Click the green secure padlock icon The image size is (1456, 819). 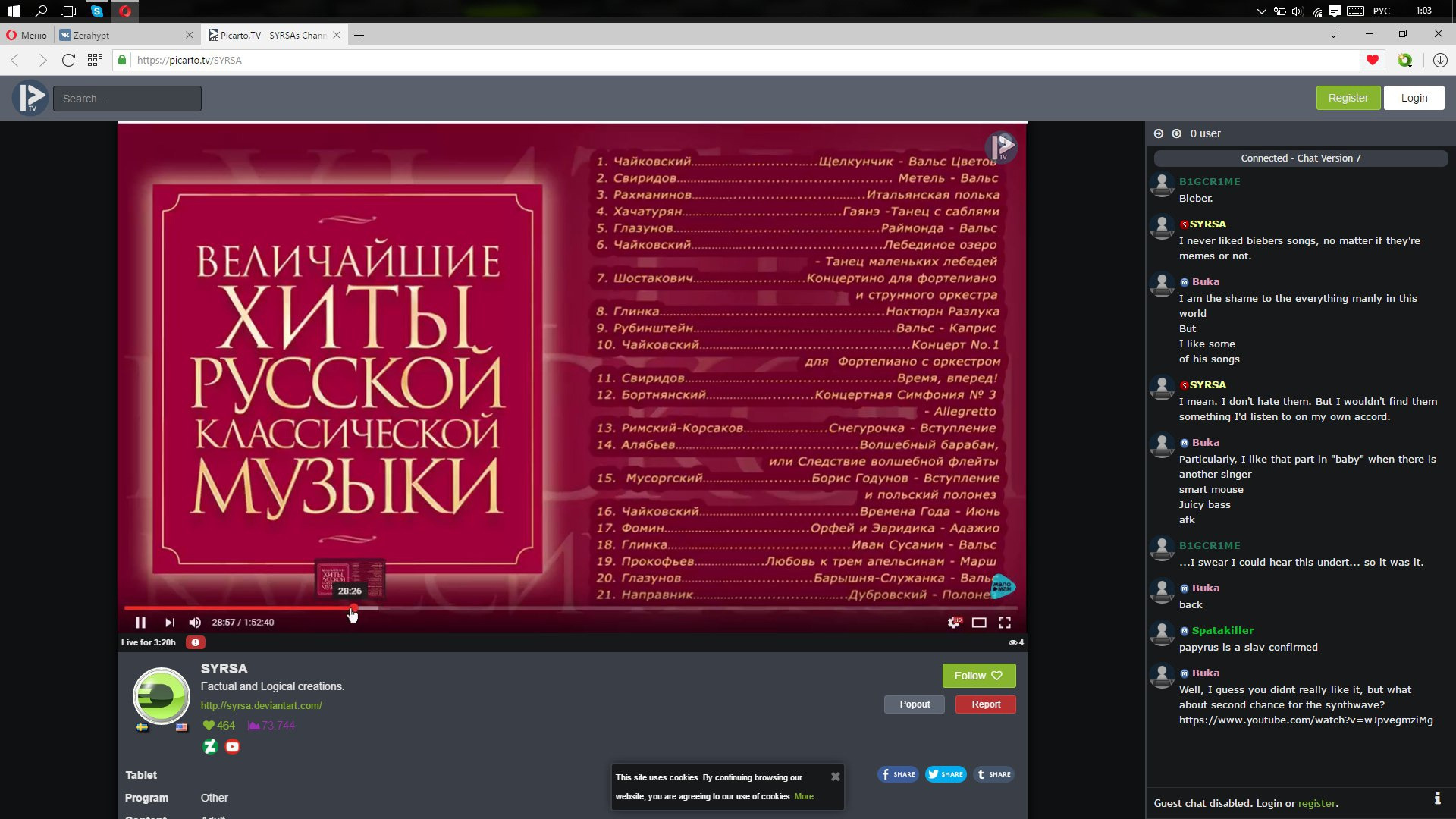point(122,60)
